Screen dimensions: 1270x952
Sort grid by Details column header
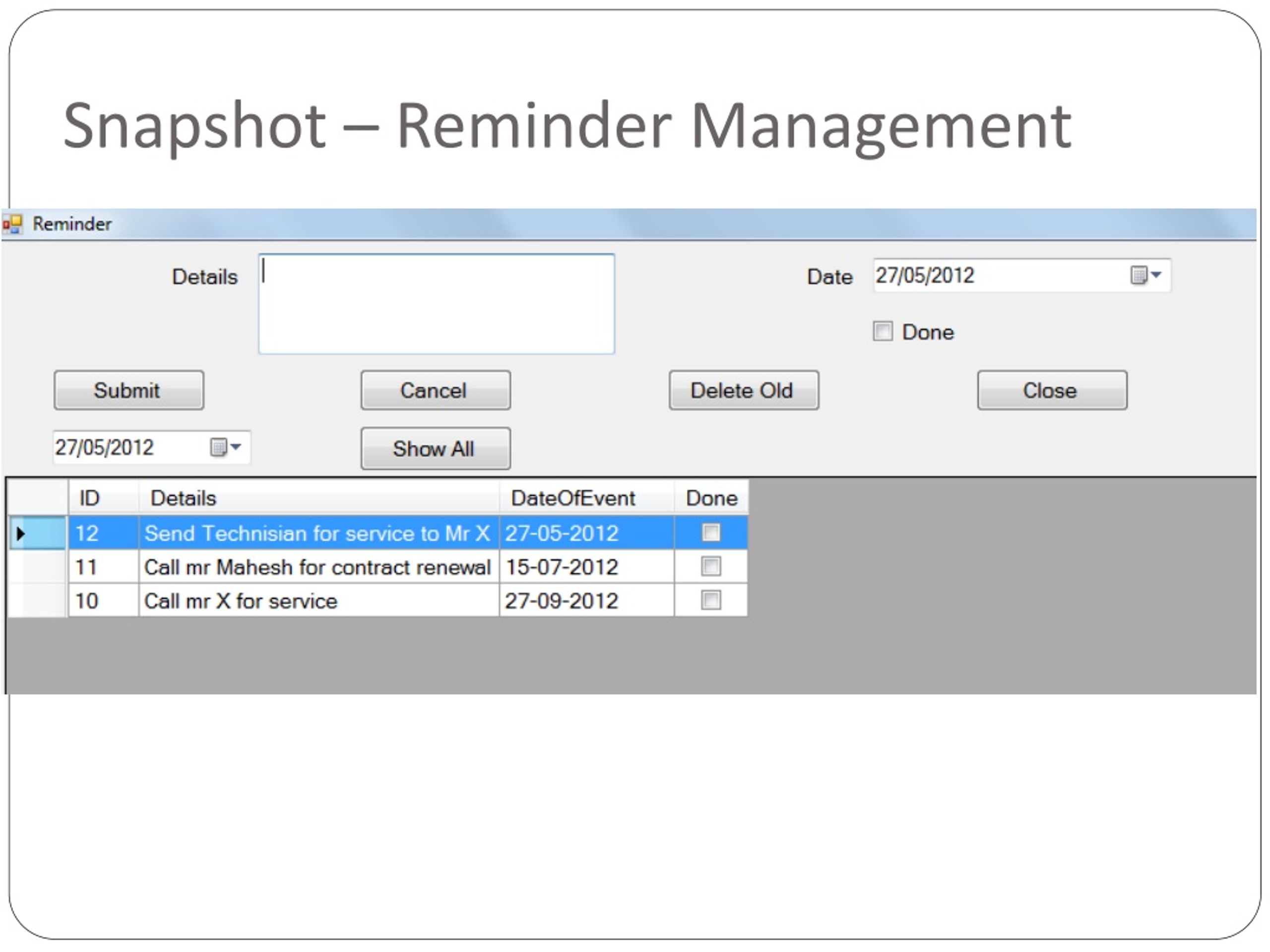coord(319,497)
